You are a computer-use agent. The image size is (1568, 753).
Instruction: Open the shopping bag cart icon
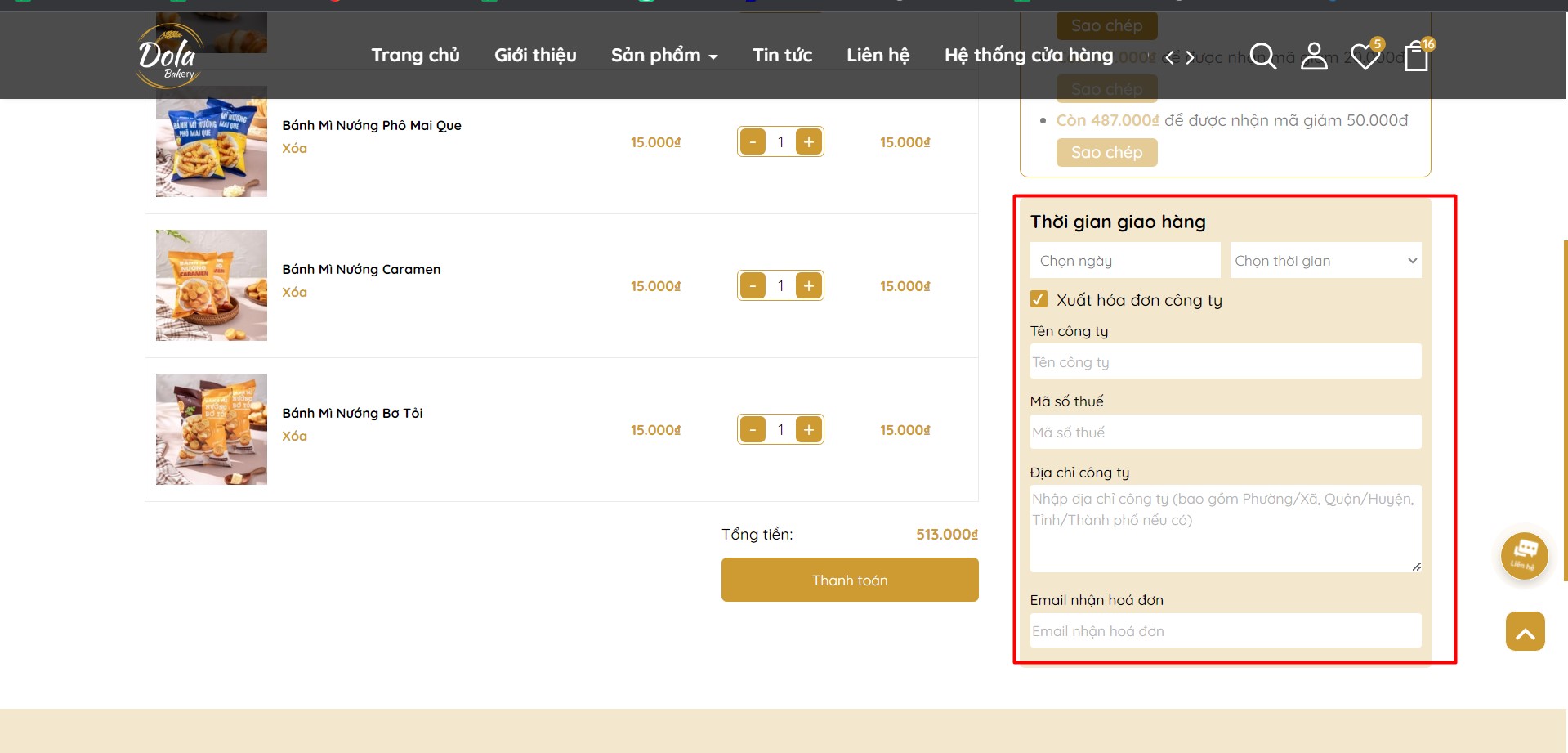coord(1416,56)
